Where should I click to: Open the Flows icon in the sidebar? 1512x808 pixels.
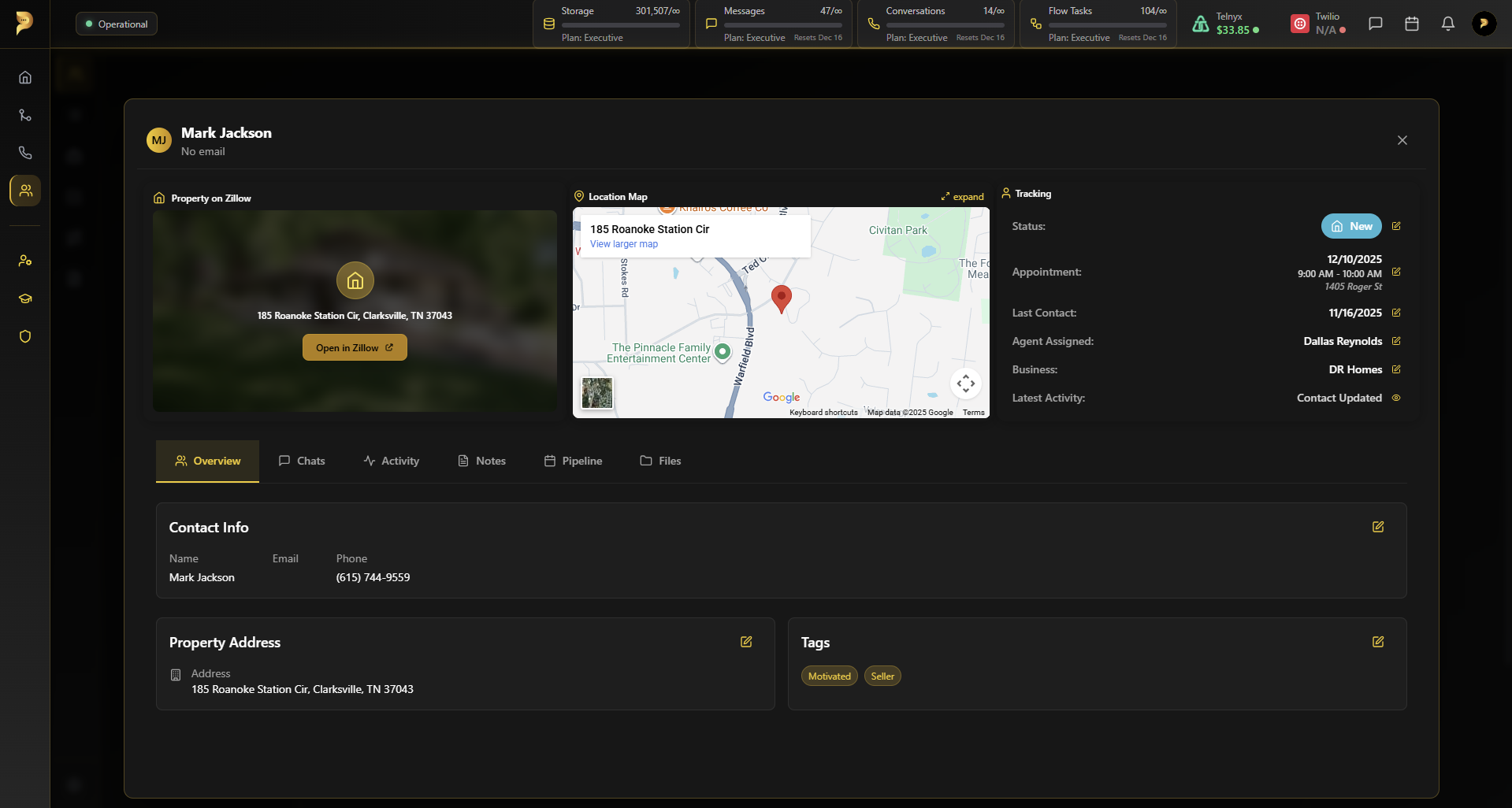point(25,115)
